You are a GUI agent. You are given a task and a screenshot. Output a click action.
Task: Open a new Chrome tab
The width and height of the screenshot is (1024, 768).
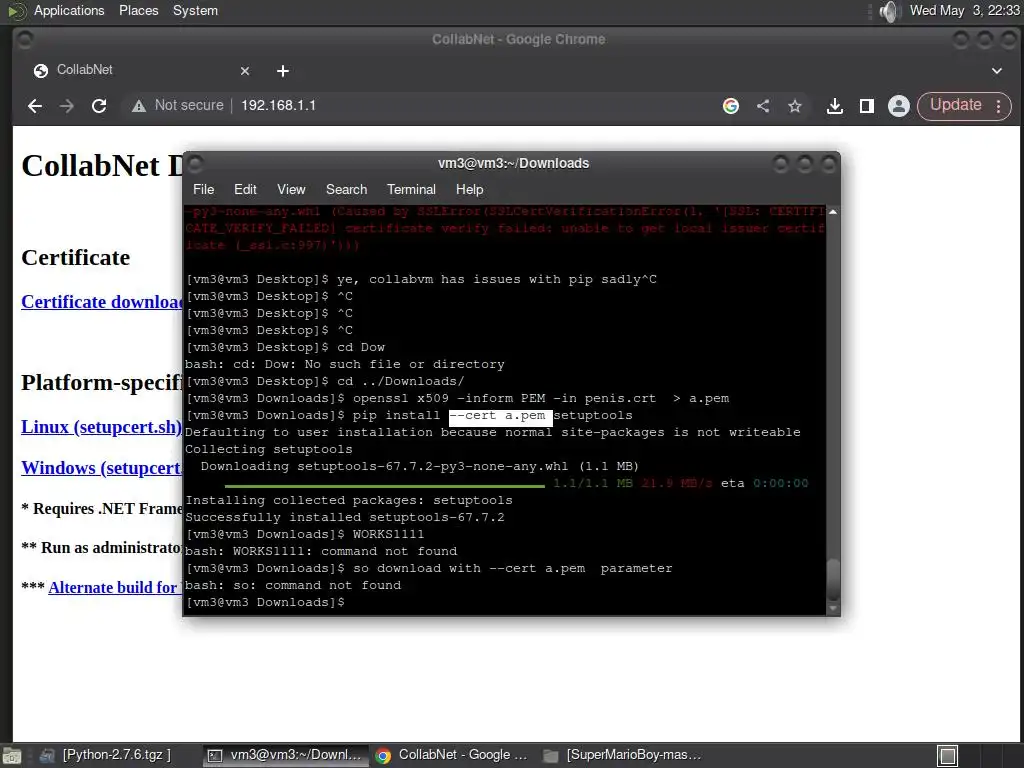click(x=283, y=71)
